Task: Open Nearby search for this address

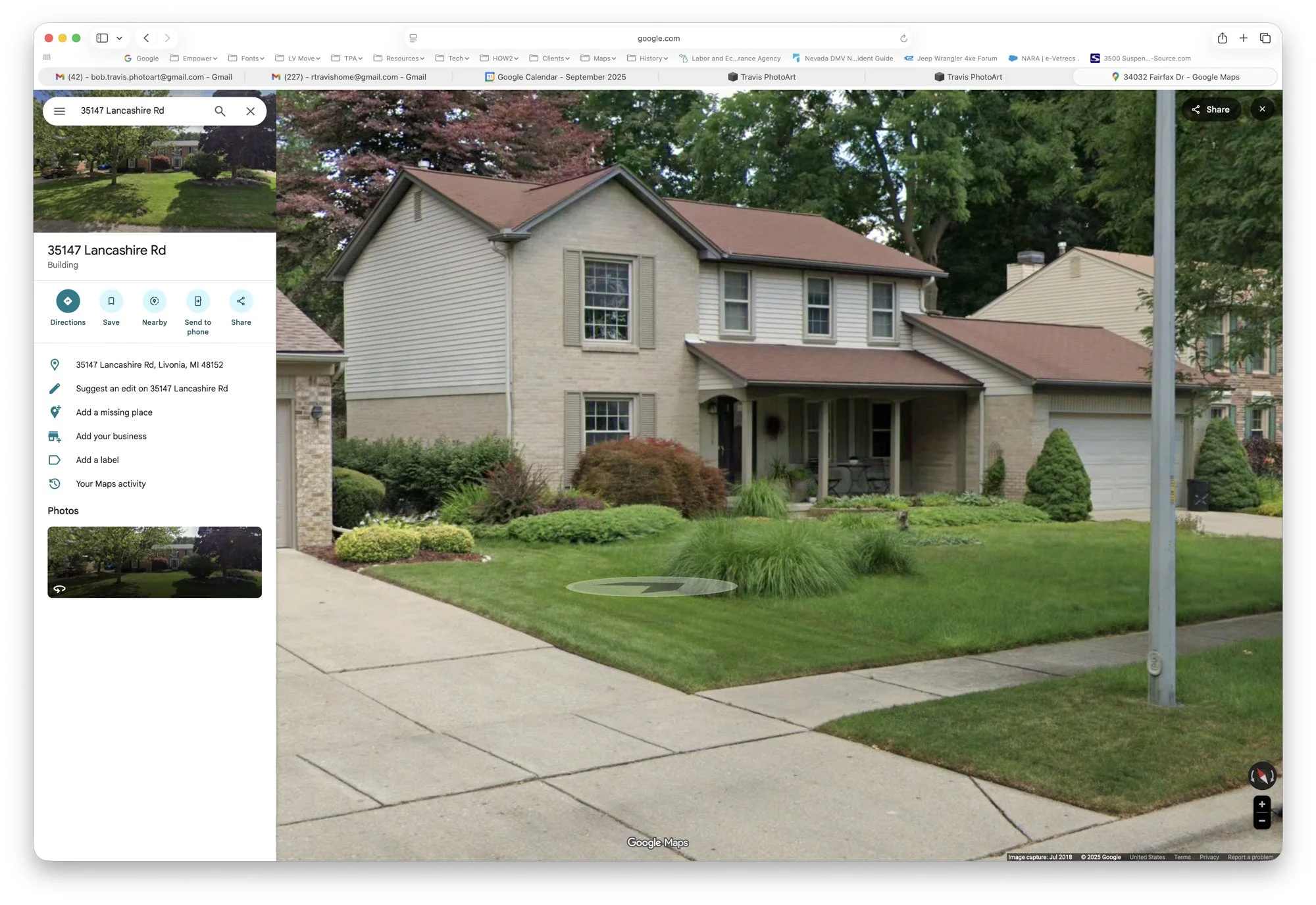Action: tap(154, 301)
